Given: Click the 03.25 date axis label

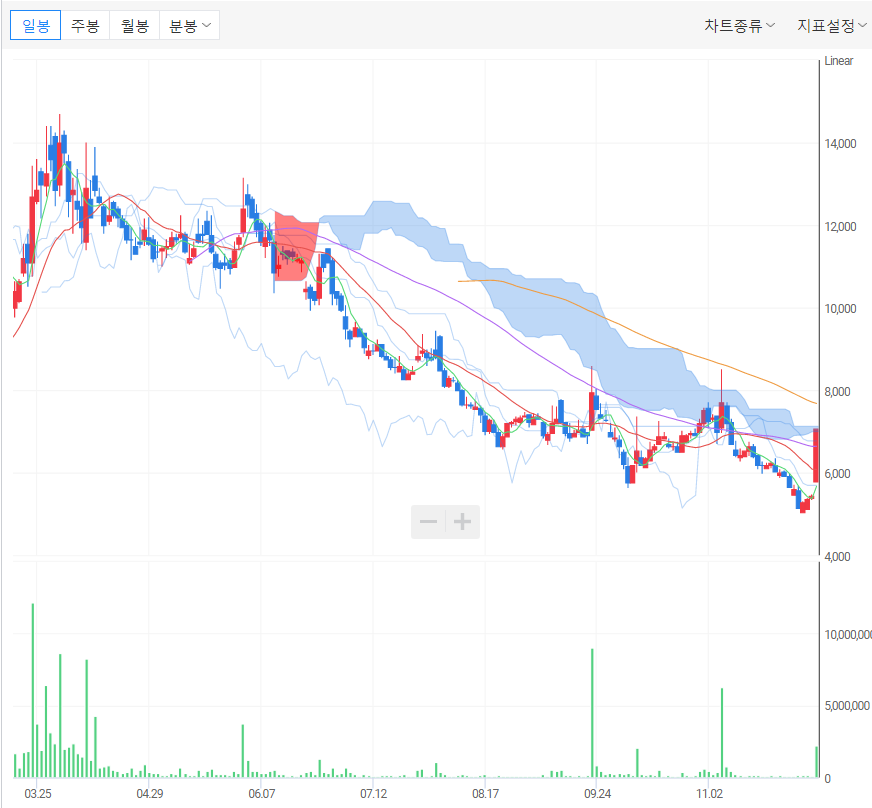Looking at the screenshot, I should pyautogui.click(x=38, y=794).
